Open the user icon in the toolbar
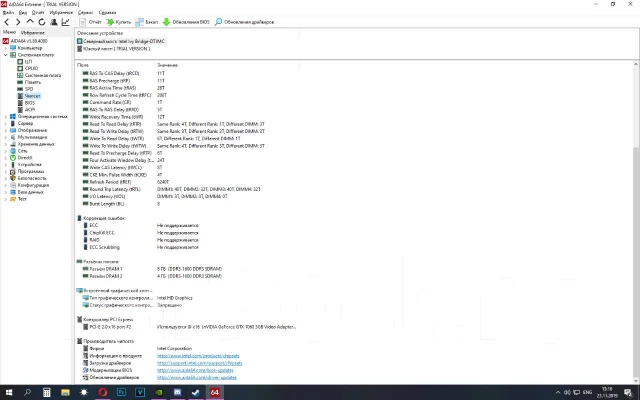Viewport: 640px width, 400px height. pos(53,22)
